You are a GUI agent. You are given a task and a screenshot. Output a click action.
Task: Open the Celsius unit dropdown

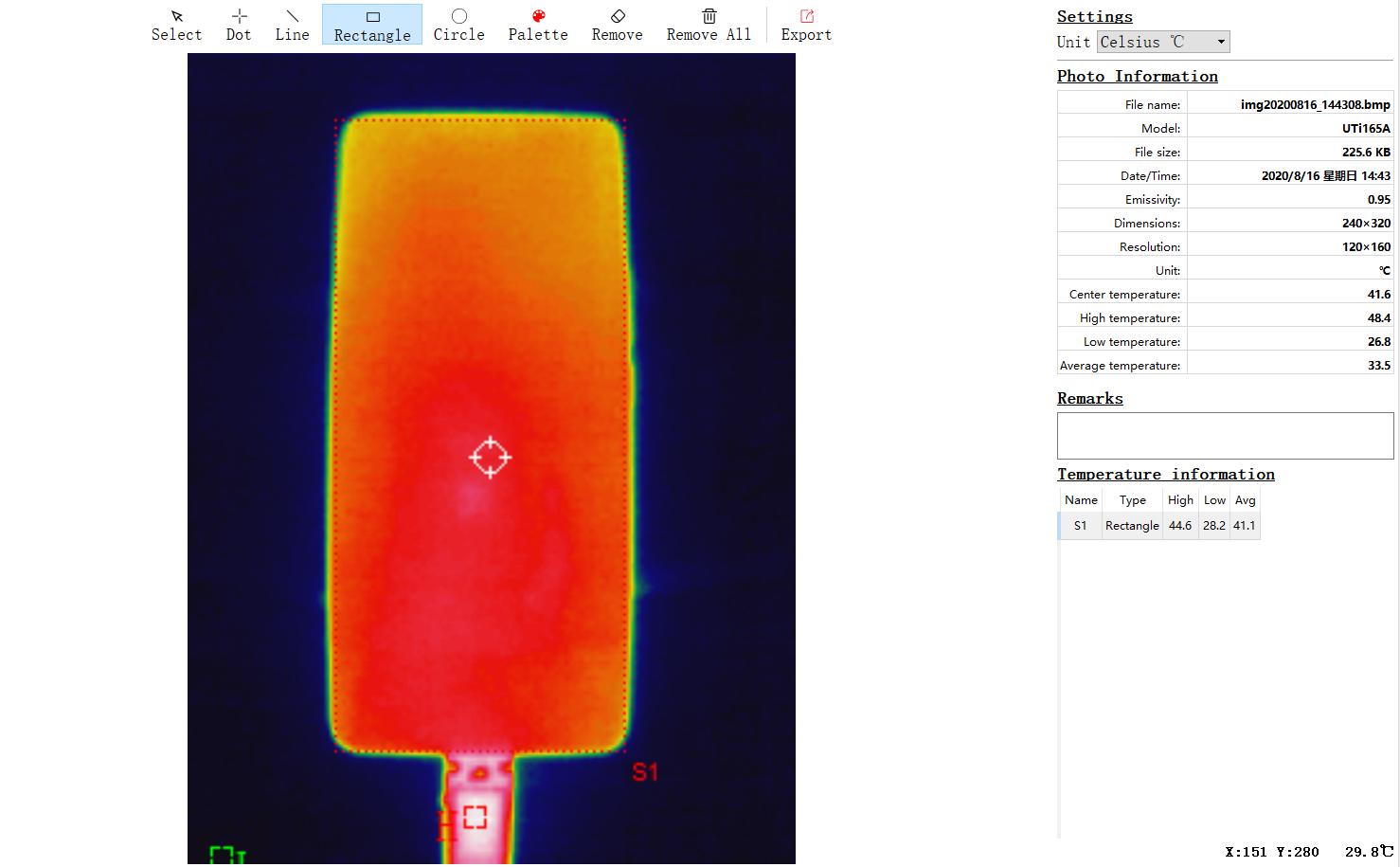pyautogui.click(x=1163, y=42)
